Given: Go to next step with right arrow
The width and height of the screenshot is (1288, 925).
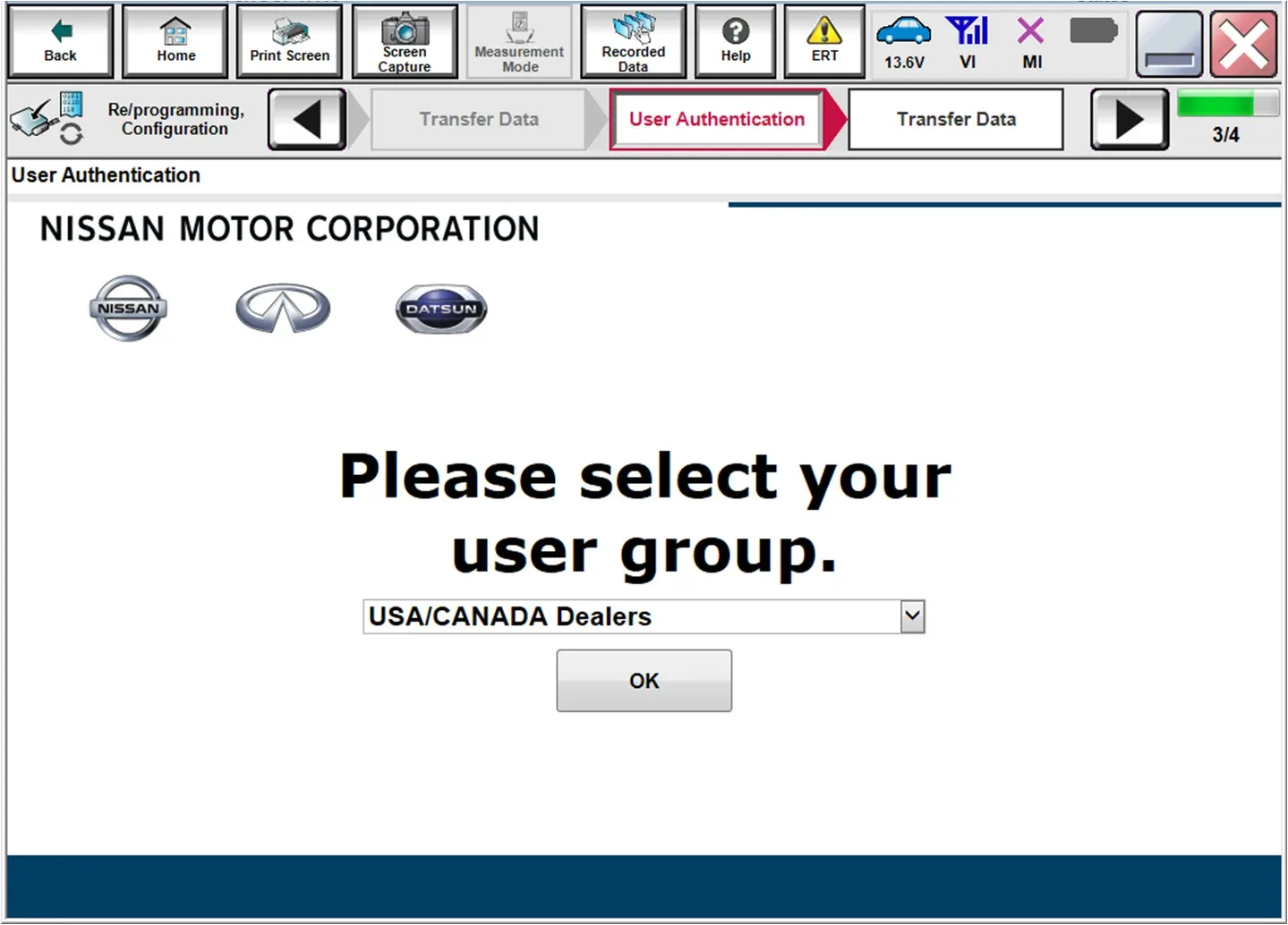Looking at the screenshot, I should (x=1130, y=119).
